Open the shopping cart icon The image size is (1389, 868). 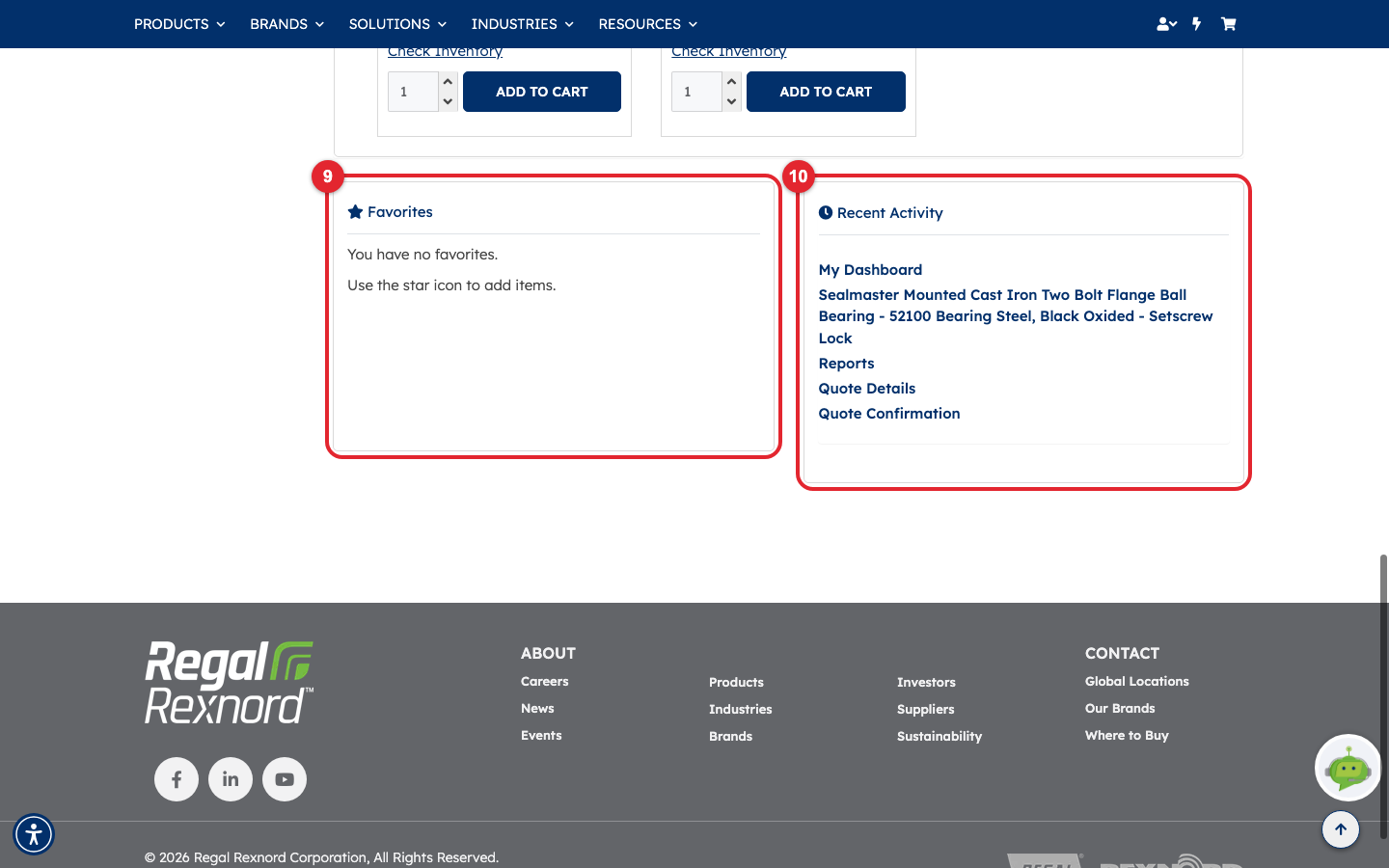click(x=1228, y=24)
